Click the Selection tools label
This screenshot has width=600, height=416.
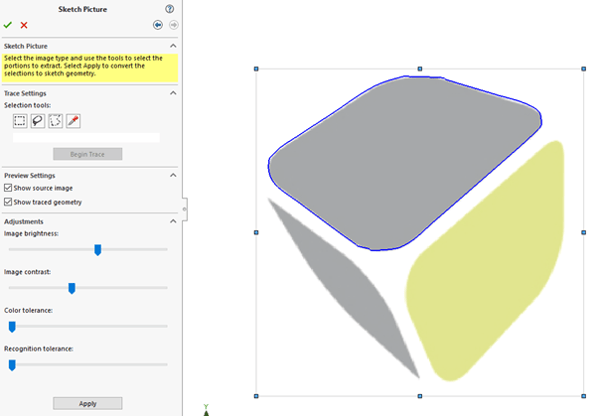click(x=28, y=105)
